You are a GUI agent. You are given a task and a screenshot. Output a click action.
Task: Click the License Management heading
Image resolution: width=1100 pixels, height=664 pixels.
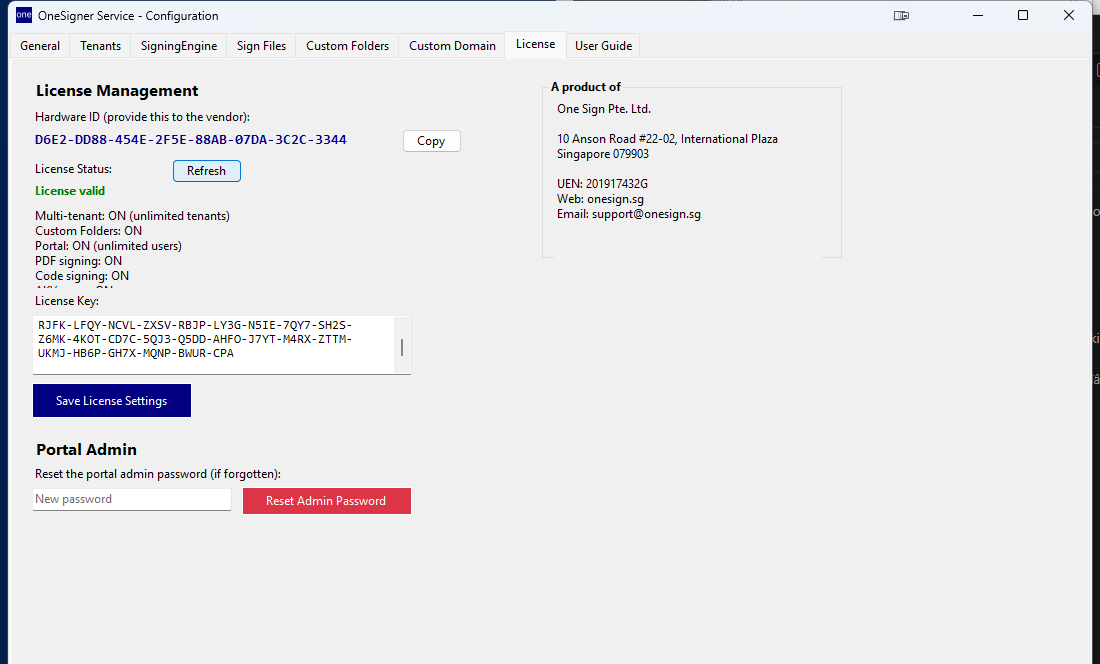117,90
